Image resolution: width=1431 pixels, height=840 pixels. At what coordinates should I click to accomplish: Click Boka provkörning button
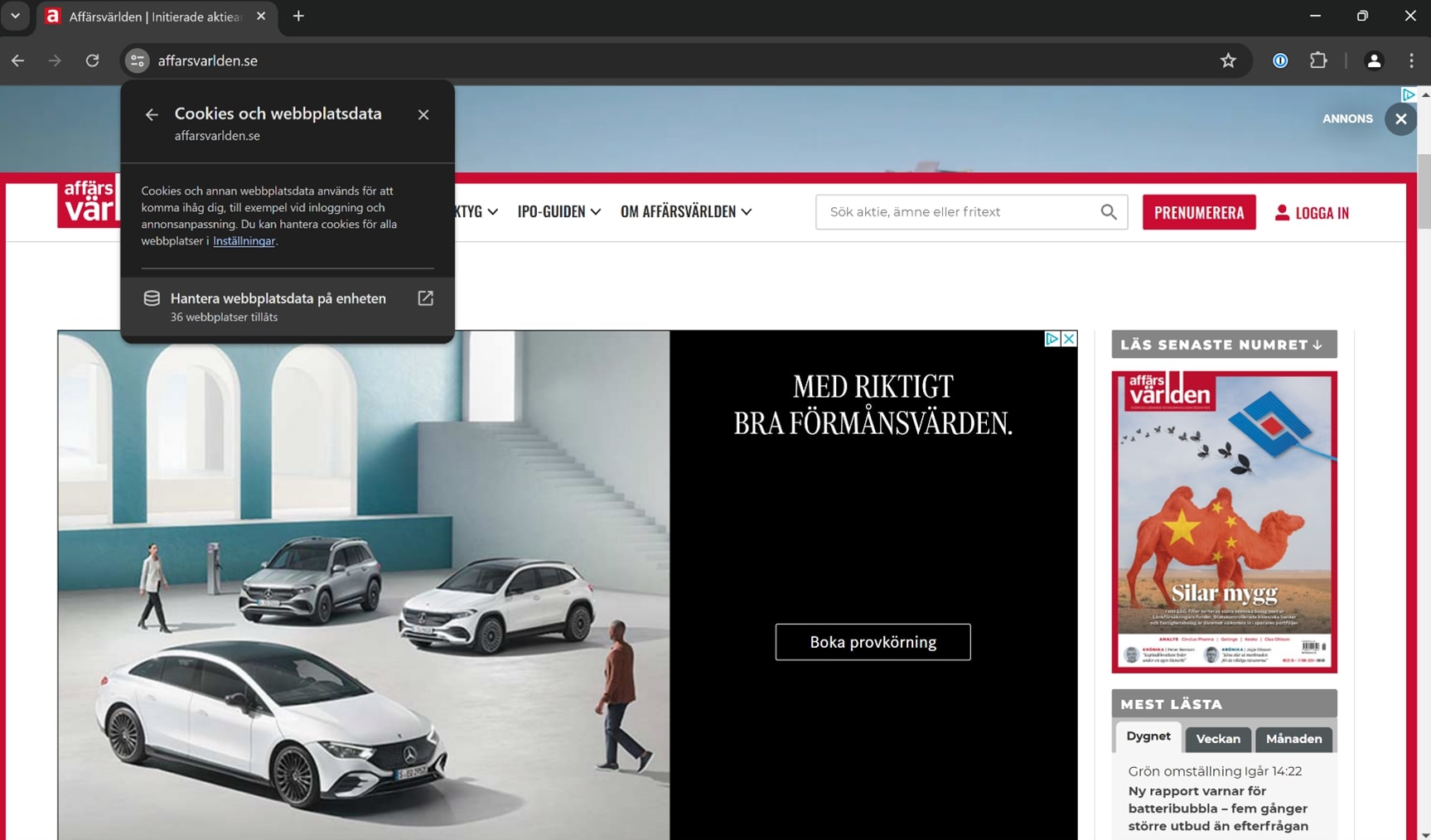[x=873, y=642]
